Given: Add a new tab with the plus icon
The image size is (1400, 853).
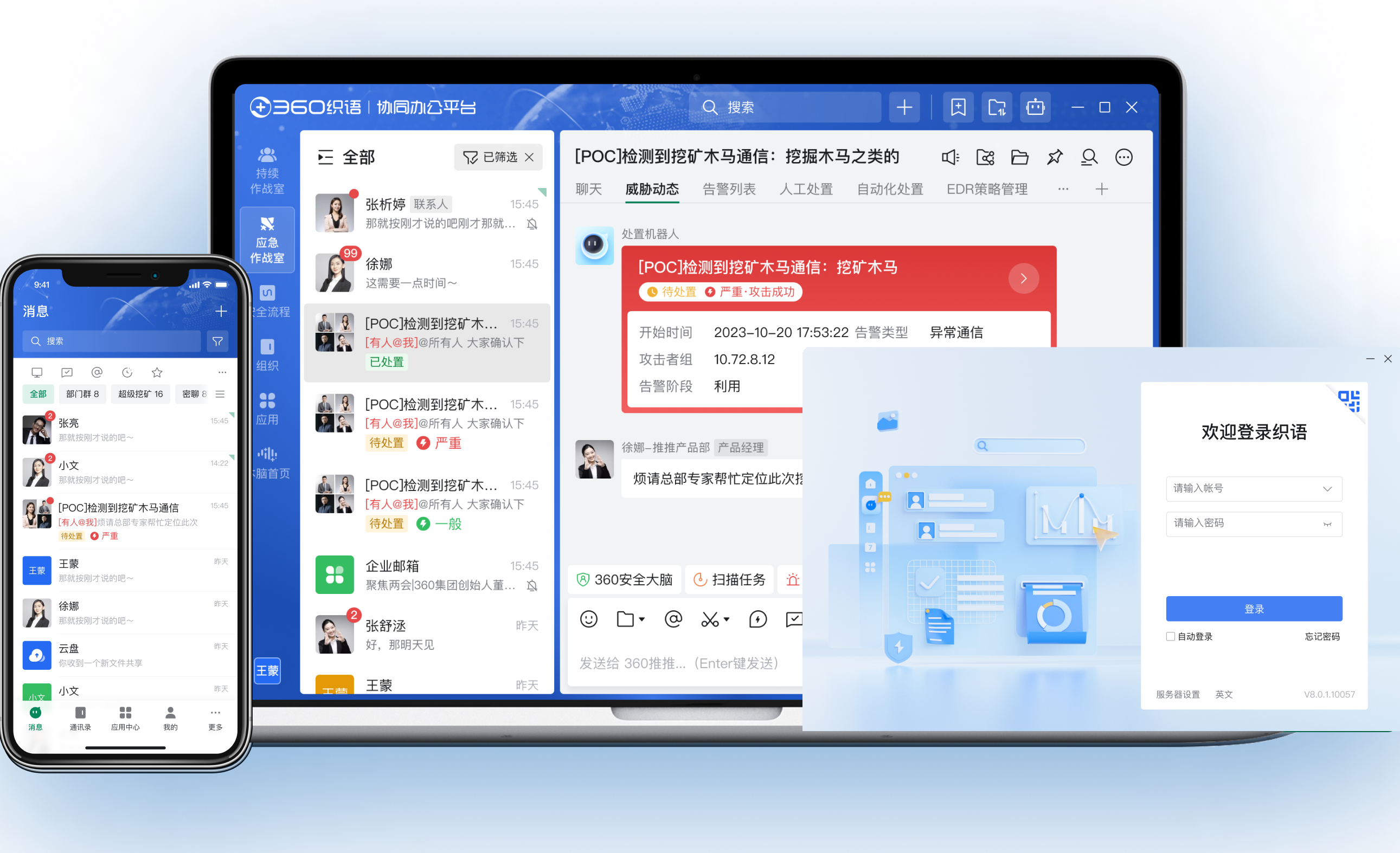Looking at the screenshot, I should coord(1101,189).
